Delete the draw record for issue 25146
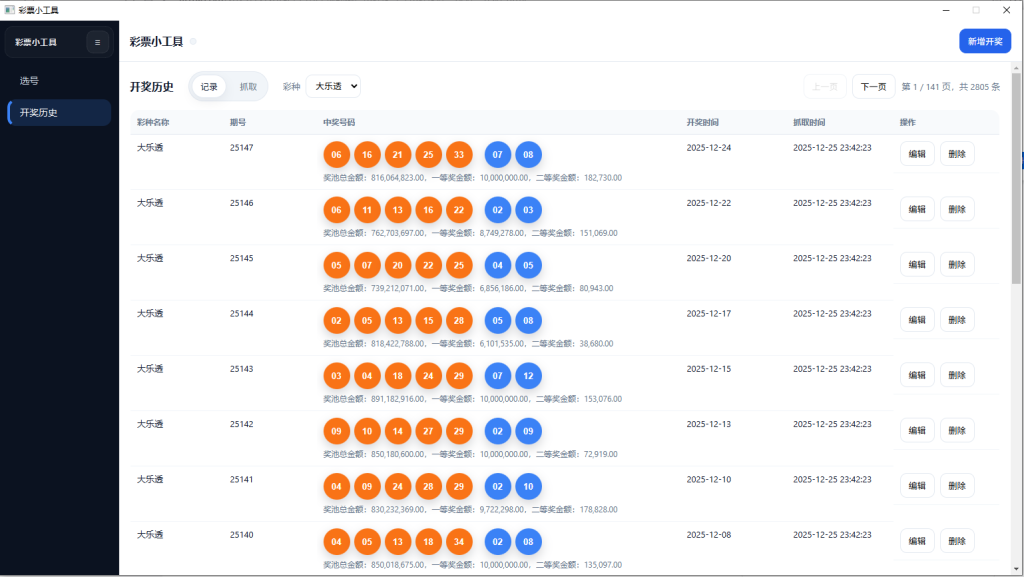The image size is (1024, 577). pos(957,209)
